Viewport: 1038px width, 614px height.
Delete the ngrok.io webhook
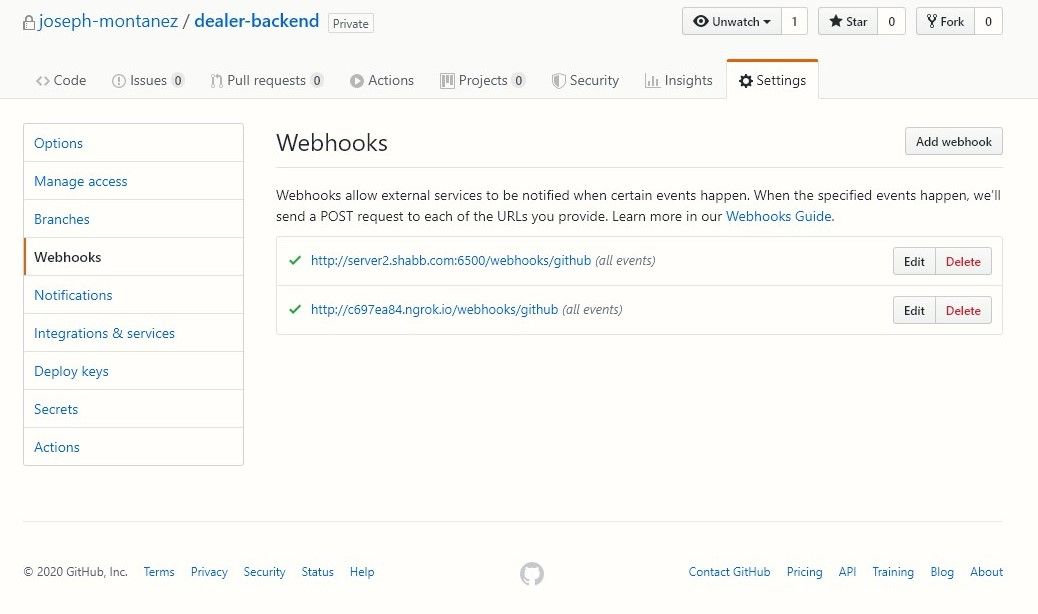click(963, 310)
